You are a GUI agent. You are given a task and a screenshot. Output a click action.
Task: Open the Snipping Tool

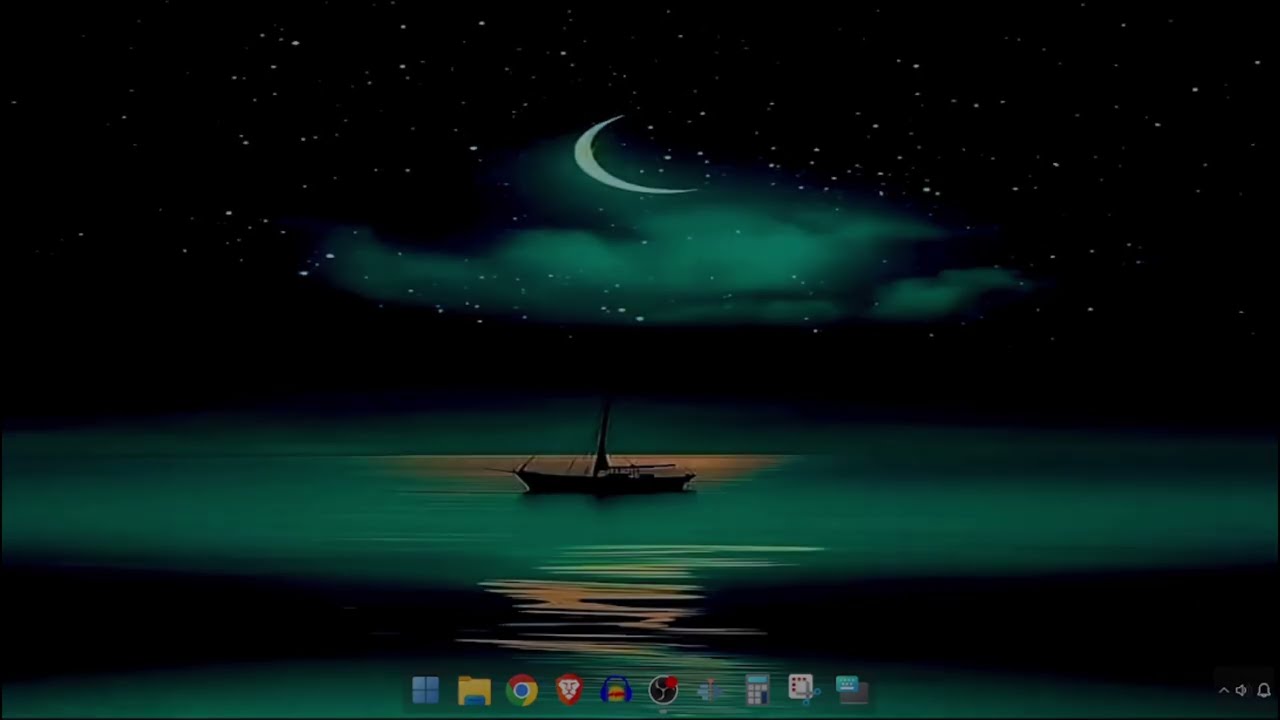point(803,688)
